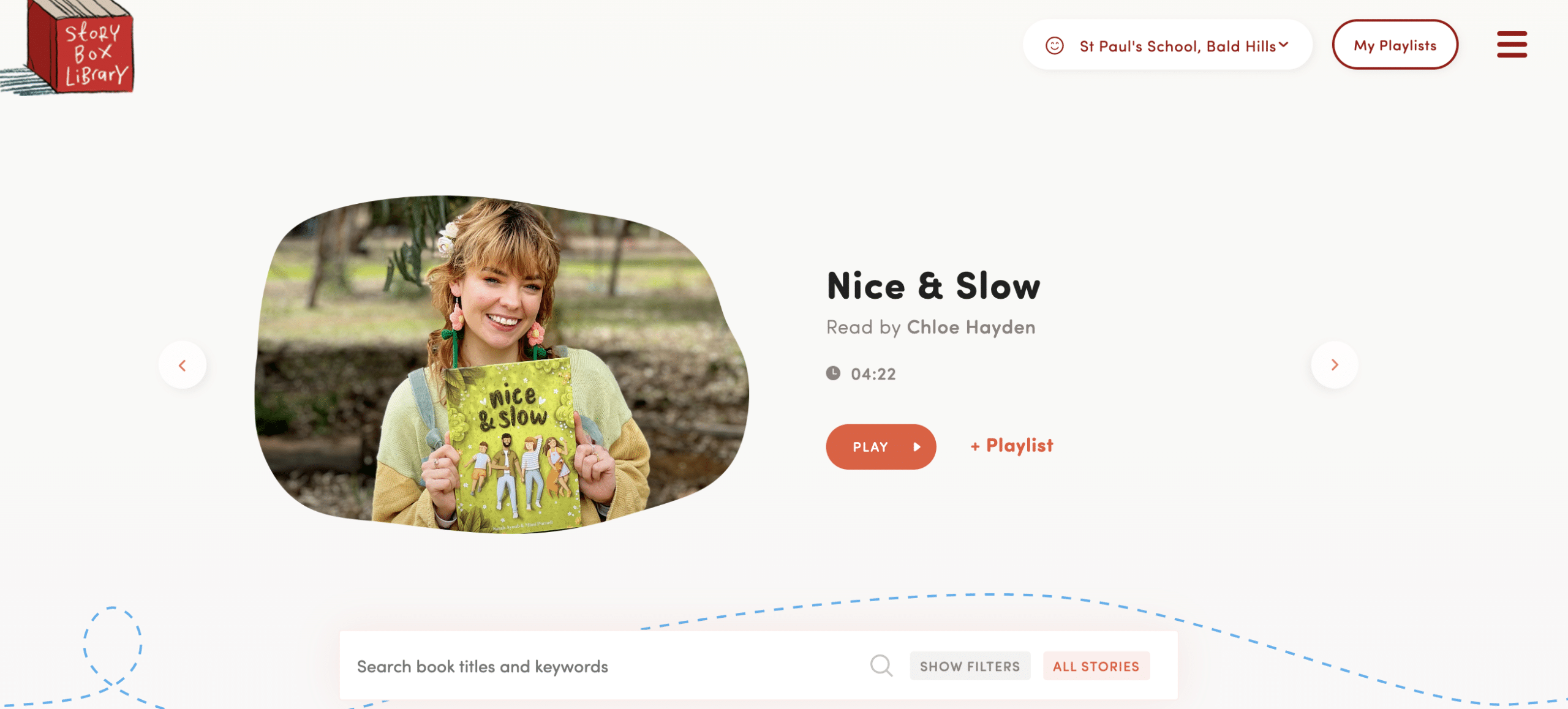Click the Story Box Library logo
The image size is (1568, 709).
pyautogui.click(x=69, y=48)
